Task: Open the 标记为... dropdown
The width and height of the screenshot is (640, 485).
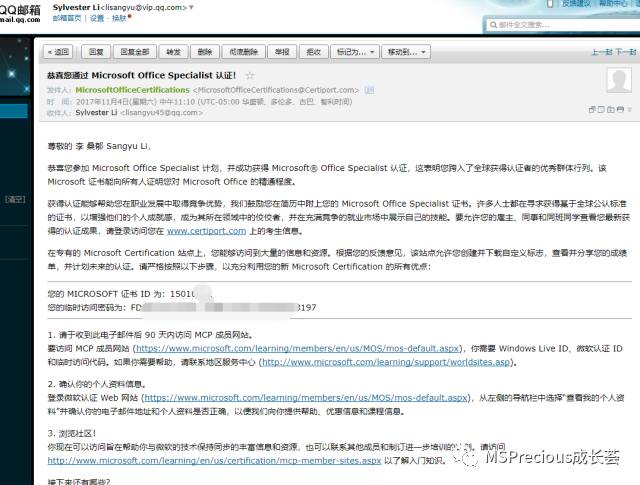Action: (355, 52)
